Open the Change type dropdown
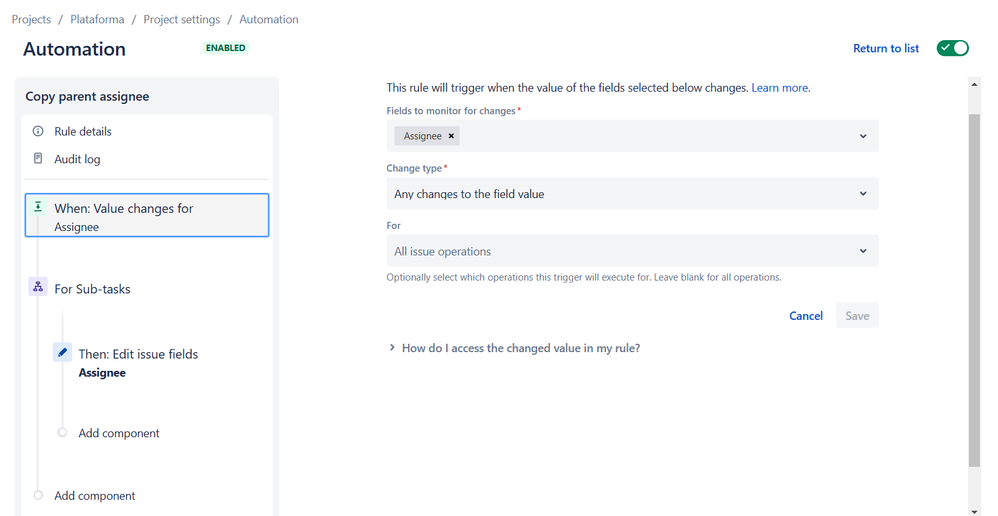 click(x=632, y=193)
